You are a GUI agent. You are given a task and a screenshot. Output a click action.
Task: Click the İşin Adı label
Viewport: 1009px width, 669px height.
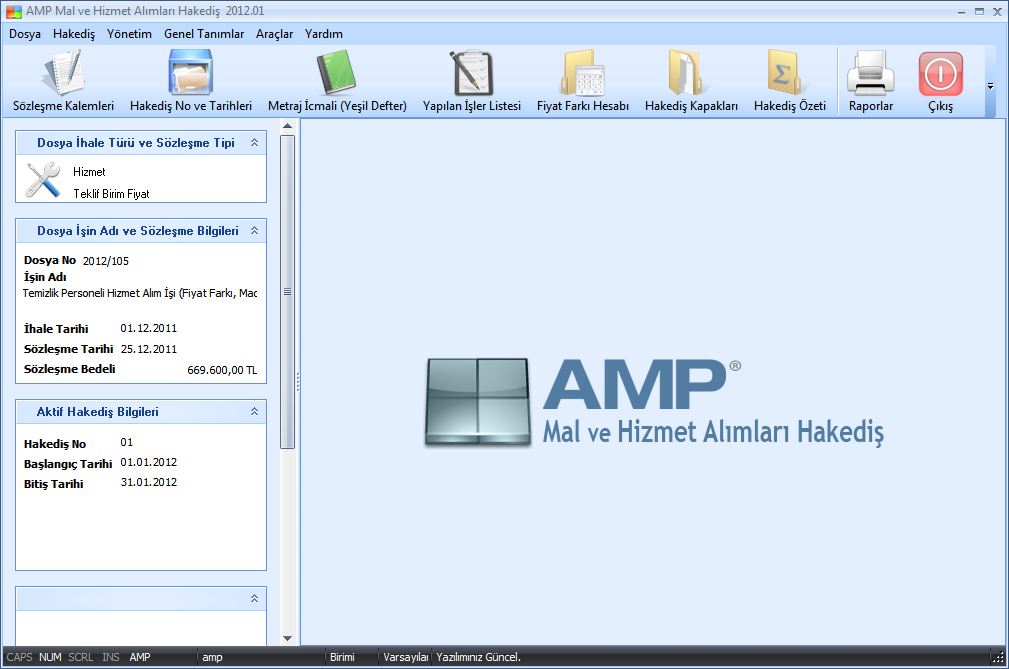point(45,277)
